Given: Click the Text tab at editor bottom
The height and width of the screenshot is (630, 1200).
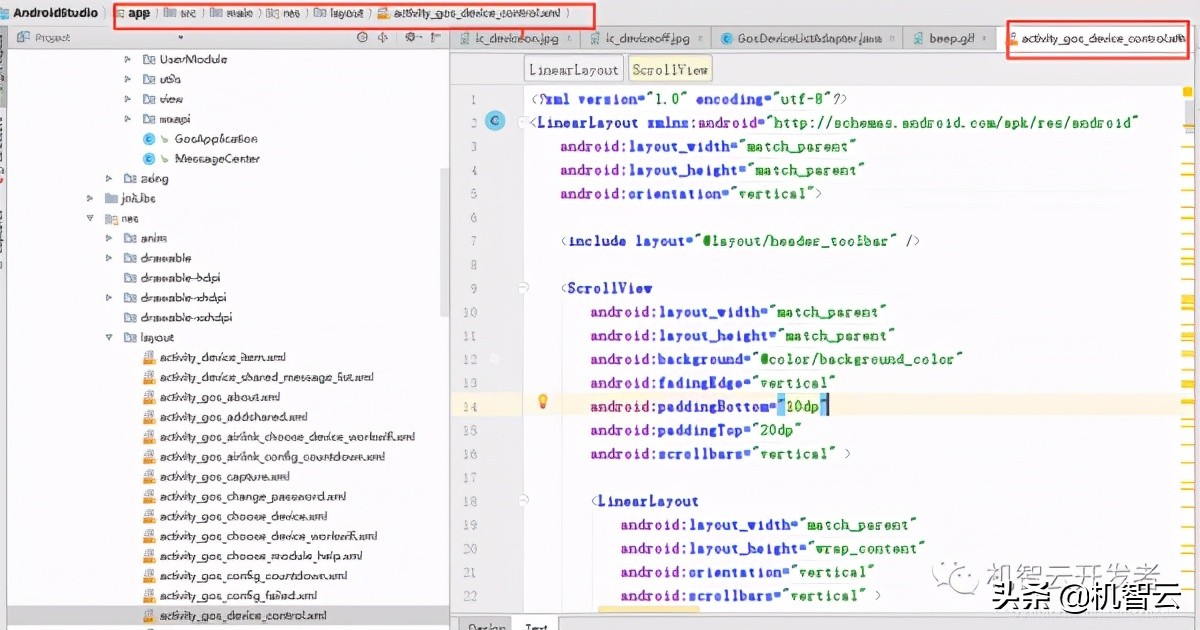Looking at the screenshot, I should coord(536,625).
